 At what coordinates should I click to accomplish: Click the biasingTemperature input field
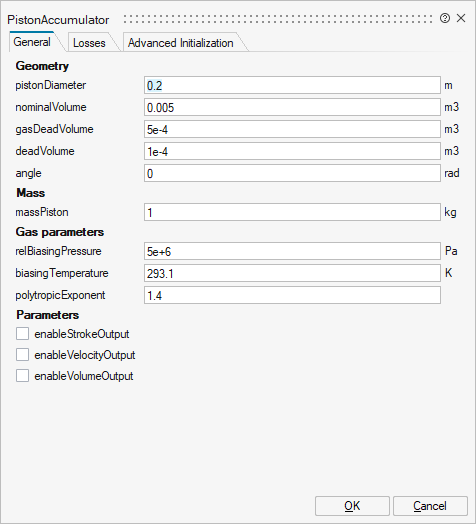pos(292,273)
